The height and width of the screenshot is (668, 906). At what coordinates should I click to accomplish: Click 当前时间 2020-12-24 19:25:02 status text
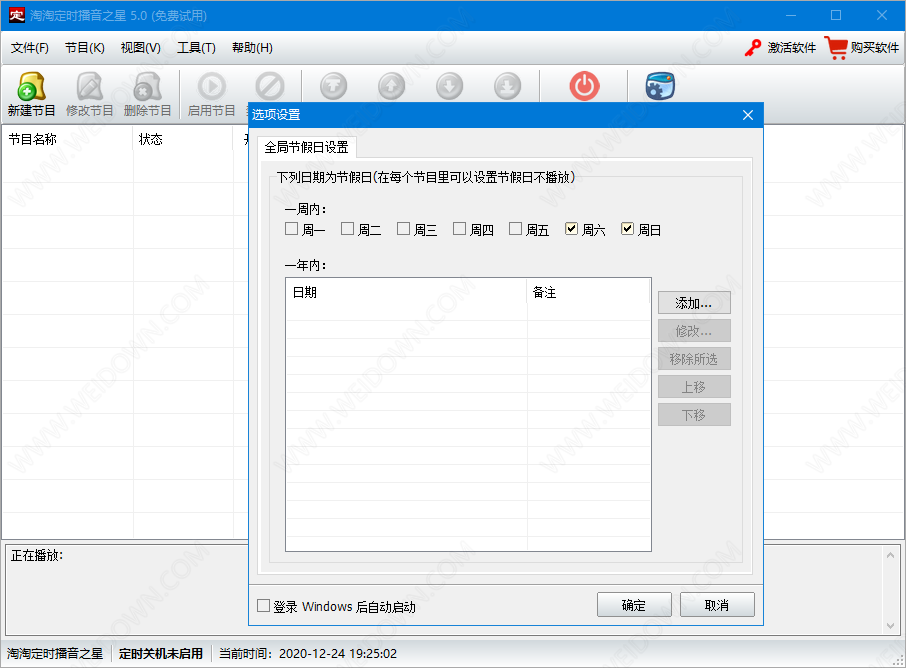(x=307, y=654)
